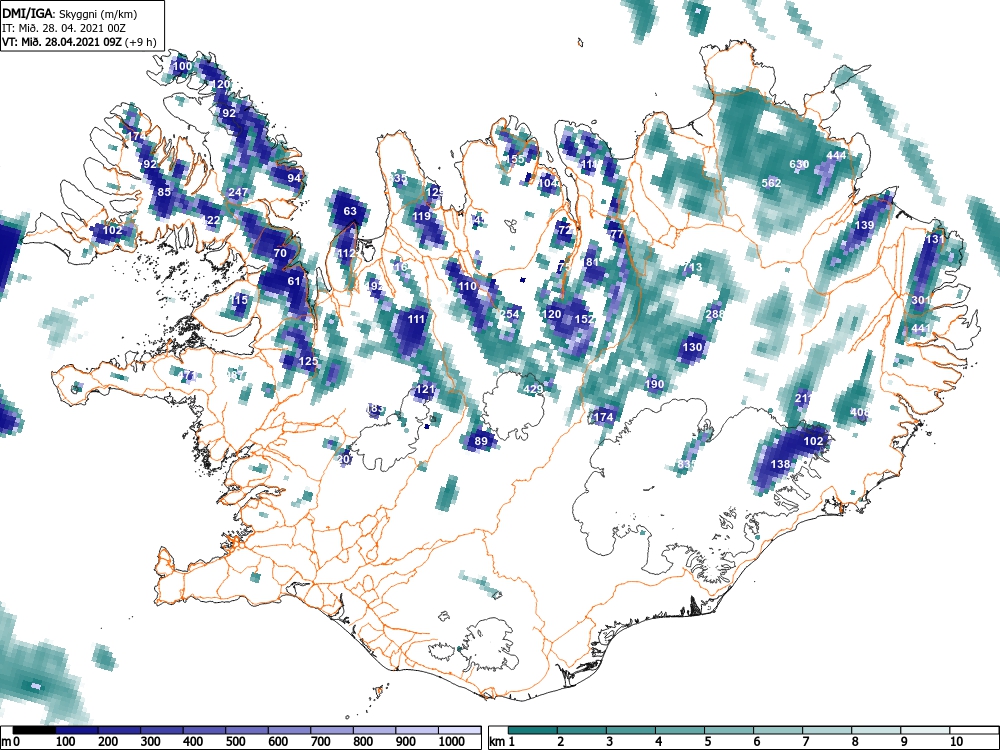Click the visibility value 190 on the map
The image size is (1000, 750).
pos(654,384)
